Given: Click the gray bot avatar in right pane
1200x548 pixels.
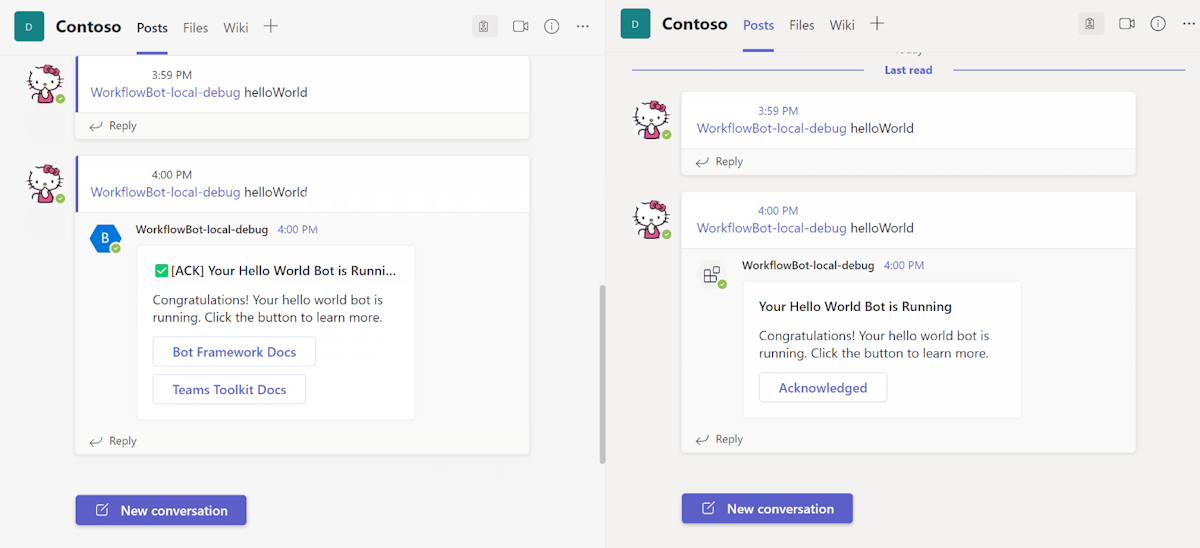Looking at the screenshot, I should point(712,275).
